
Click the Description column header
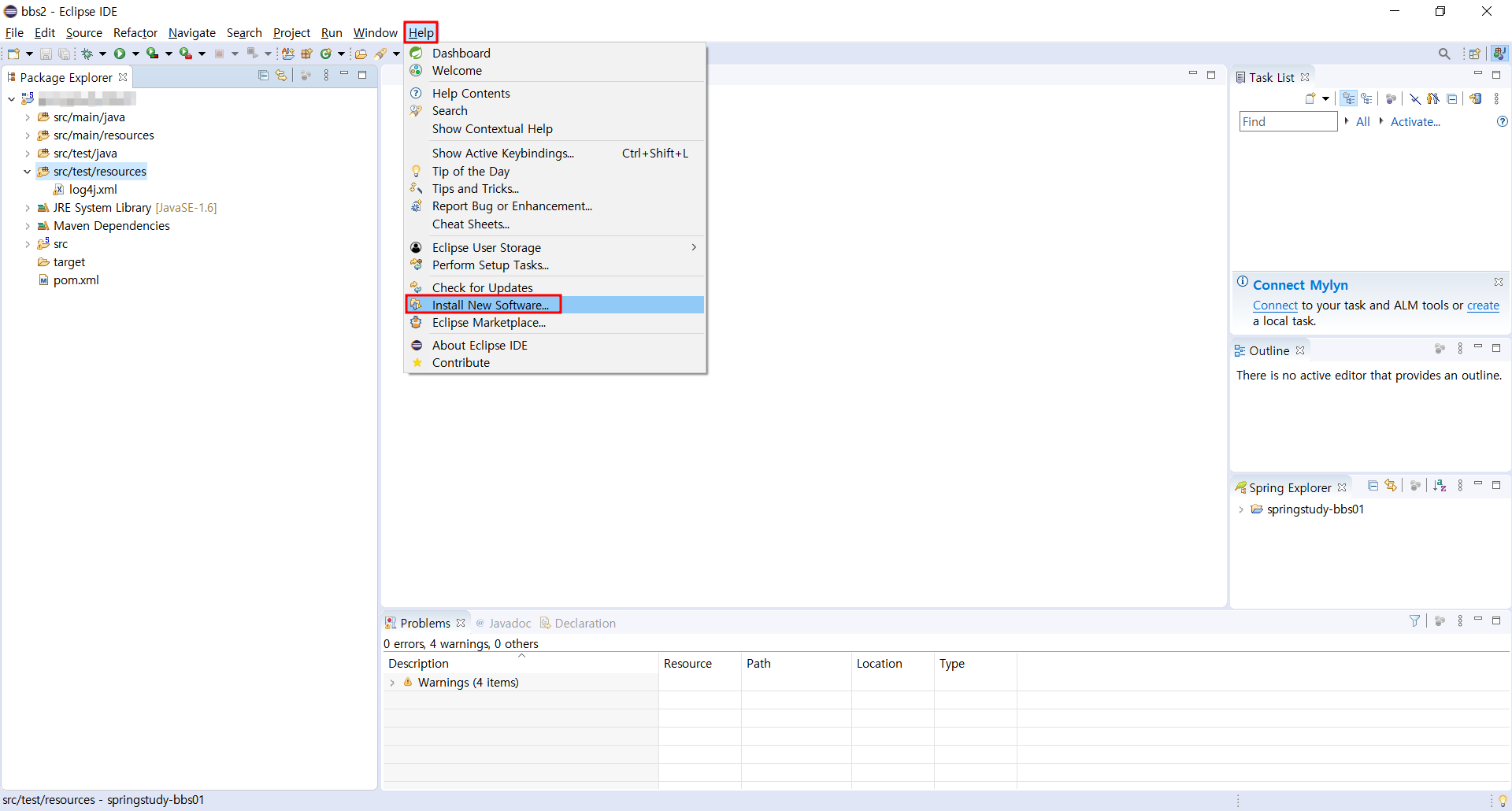pyautogui.click(x=521, y=664)
